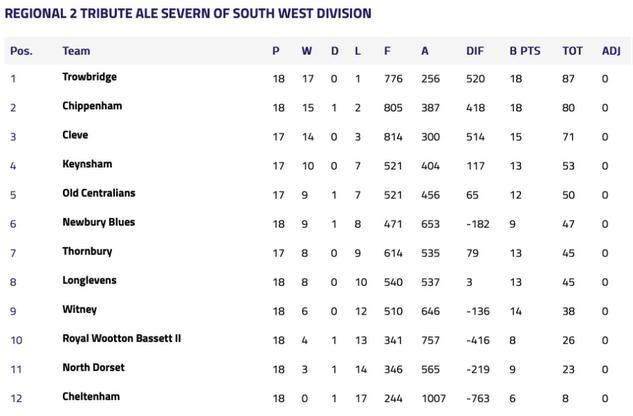Sort table by Pos. column header
Screen dimensions: 633x416
tap(21, 51)
